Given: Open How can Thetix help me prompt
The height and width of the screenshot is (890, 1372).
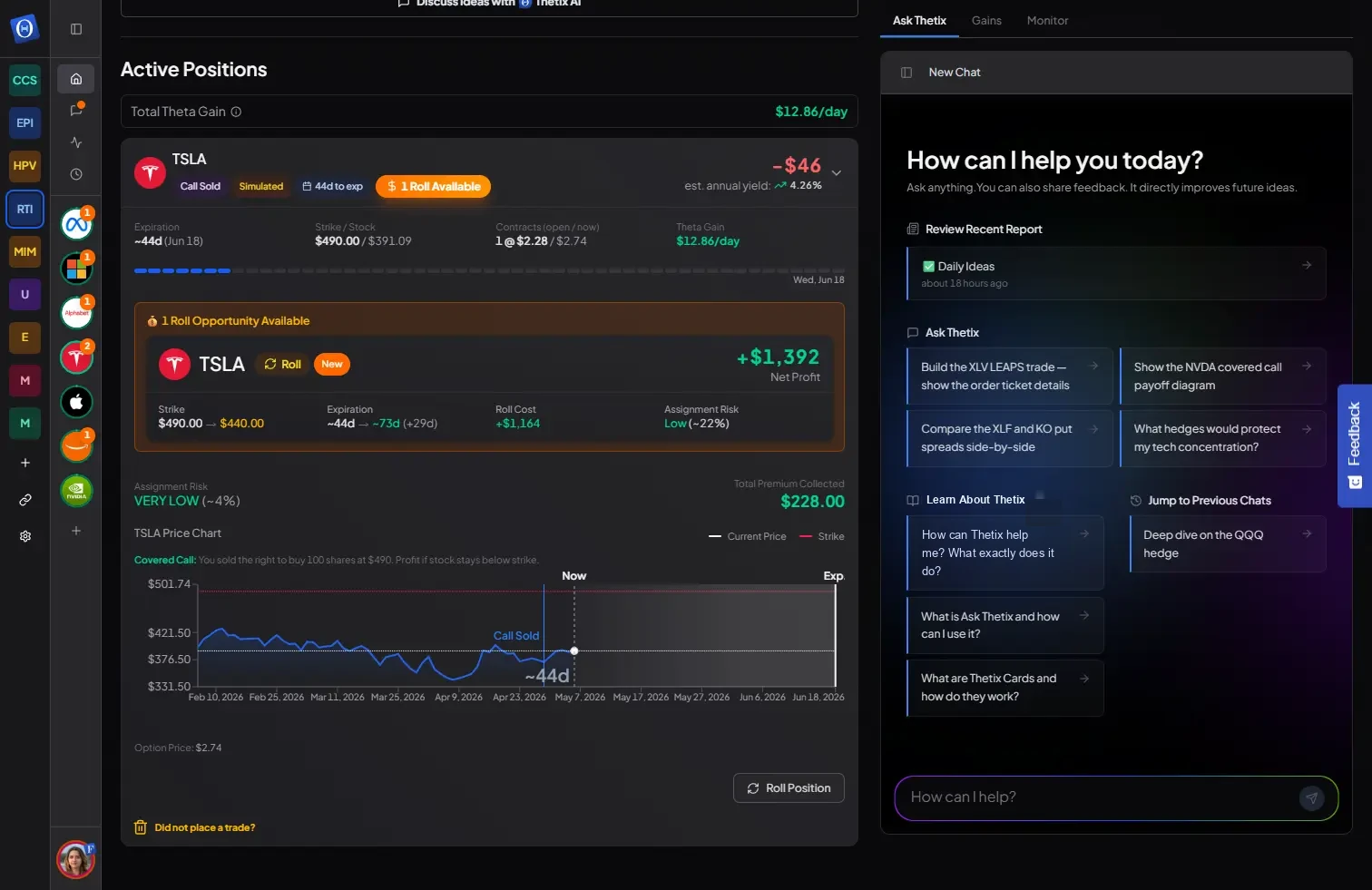Looking at the screenshot, I should pos(1005,553).
